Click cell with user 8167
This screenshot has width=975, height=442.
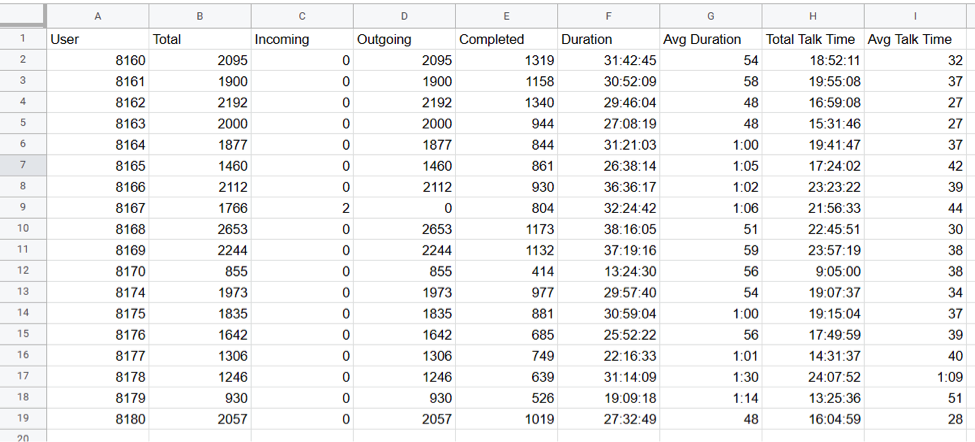[x=97, y=208]
